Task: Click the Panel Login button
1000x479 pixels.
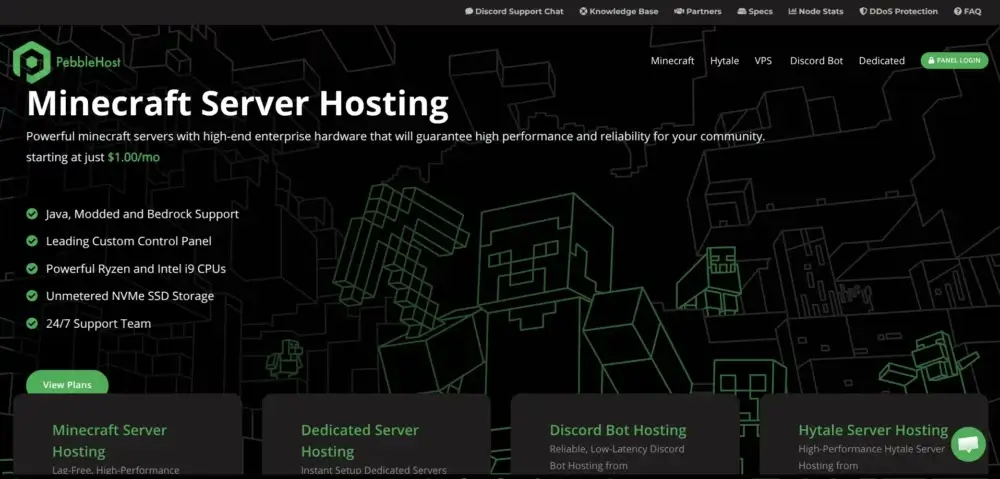Action: 954,61
